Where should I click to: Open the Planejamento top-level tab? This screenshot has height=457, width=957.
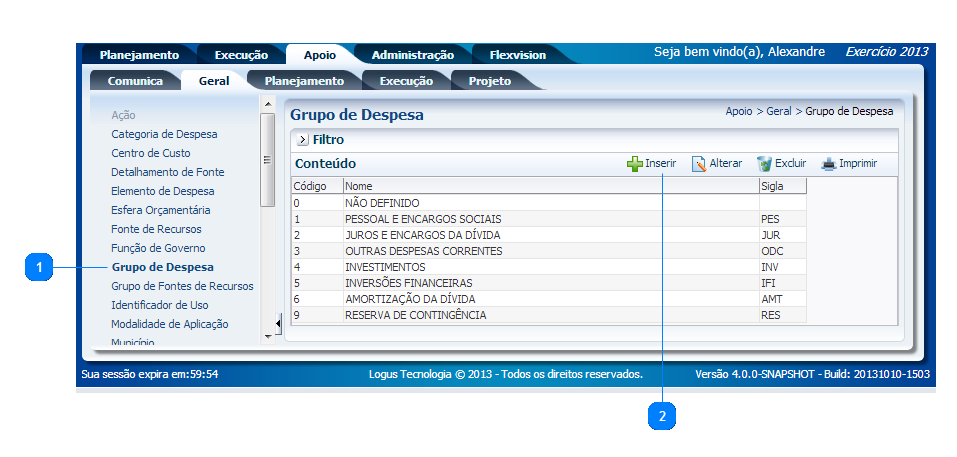tap(139, 55)
